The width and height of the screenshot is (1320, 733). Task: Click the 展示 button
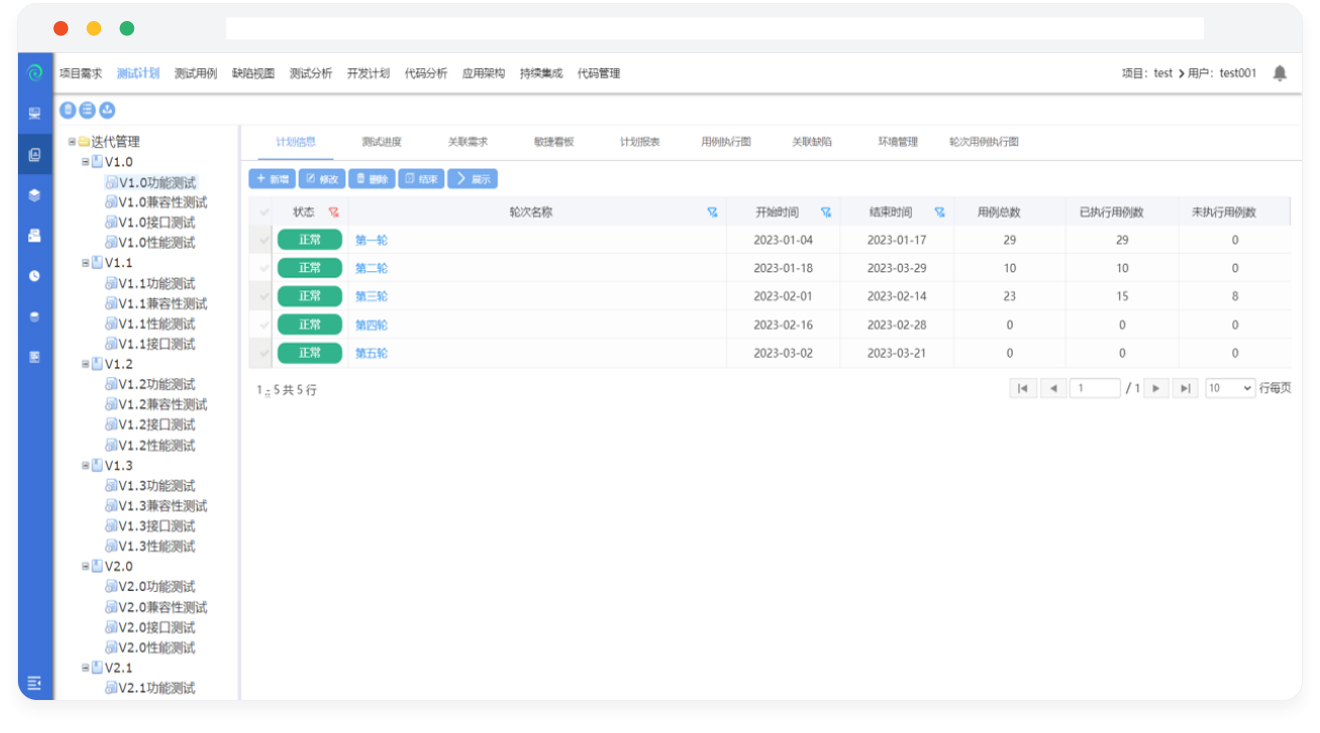pyautogui.click(x=473, y=179)
